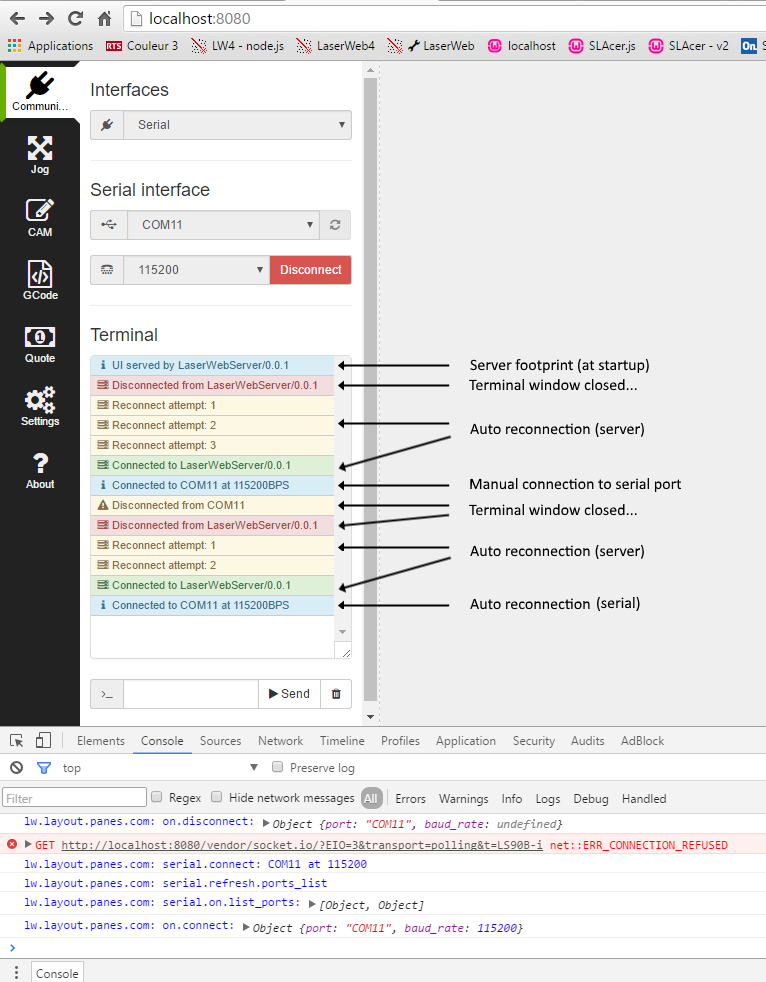Viewport: 766px width, 982px height.
Task: Select the DevTools inspect element icon
Action: coord(17,741)
